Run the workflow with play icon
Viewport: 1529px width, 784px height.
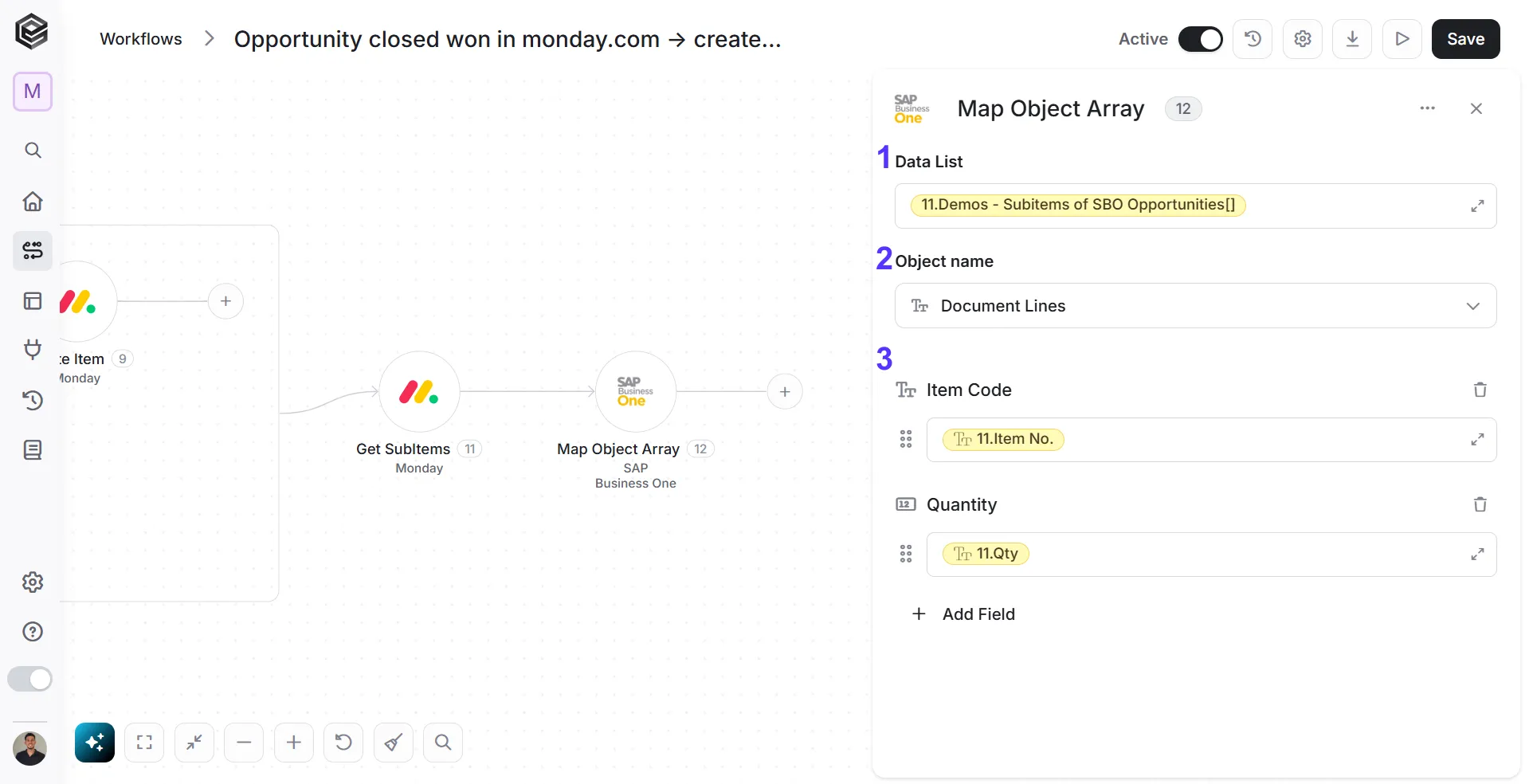[x=1402, y=39]
